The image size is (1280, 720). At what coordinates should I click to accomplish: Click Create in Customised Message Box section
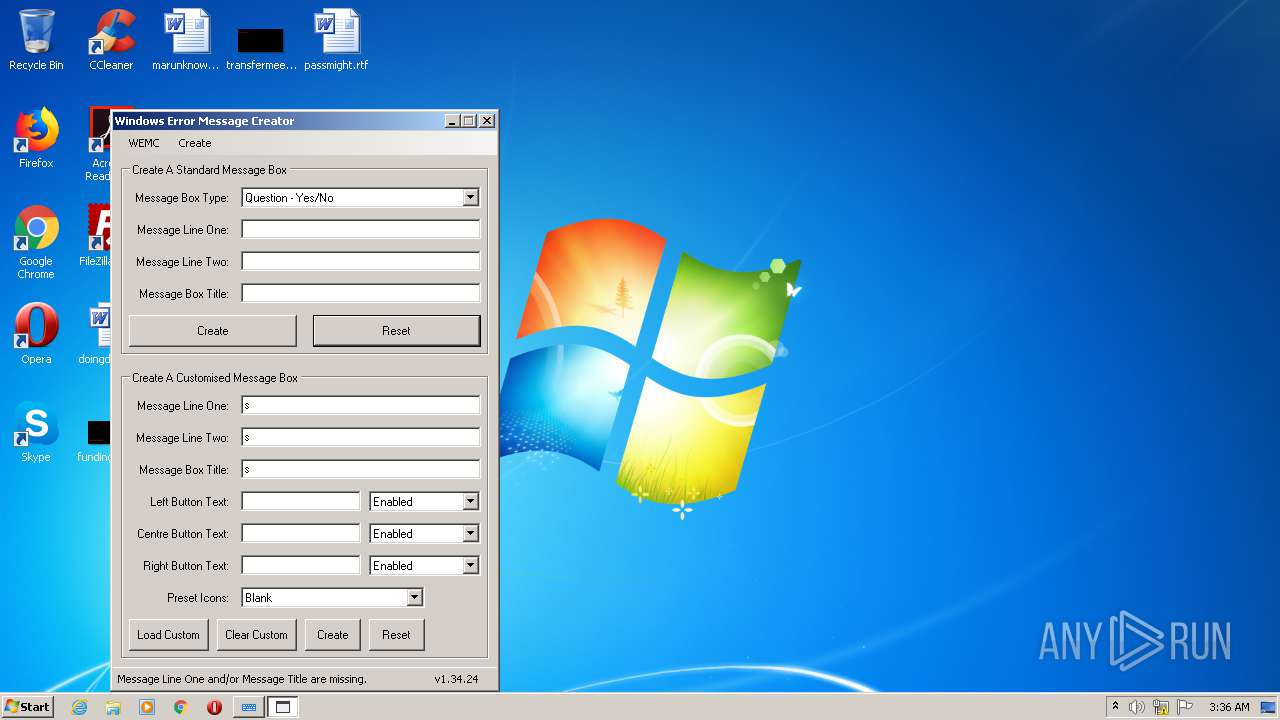pyautogui.click(x=333, y=635)
